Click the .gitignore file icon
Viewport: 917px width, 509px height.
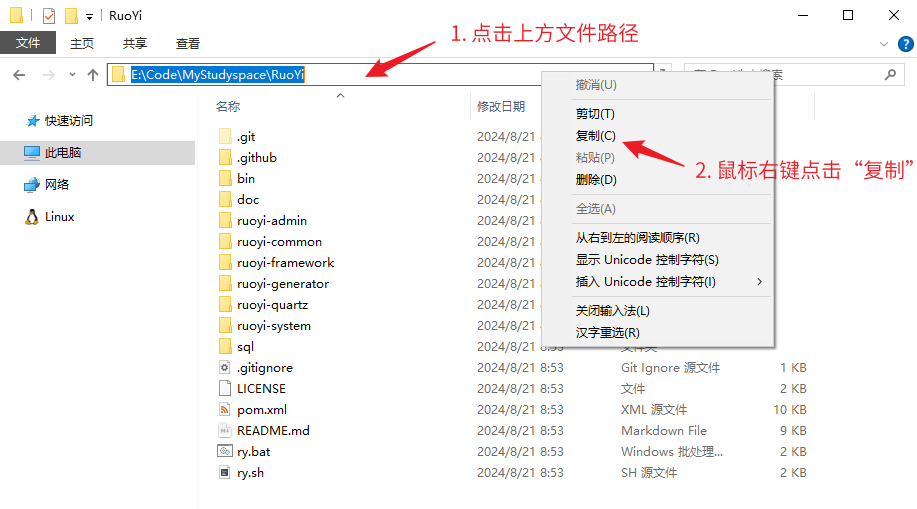click(x=225, y=368)
